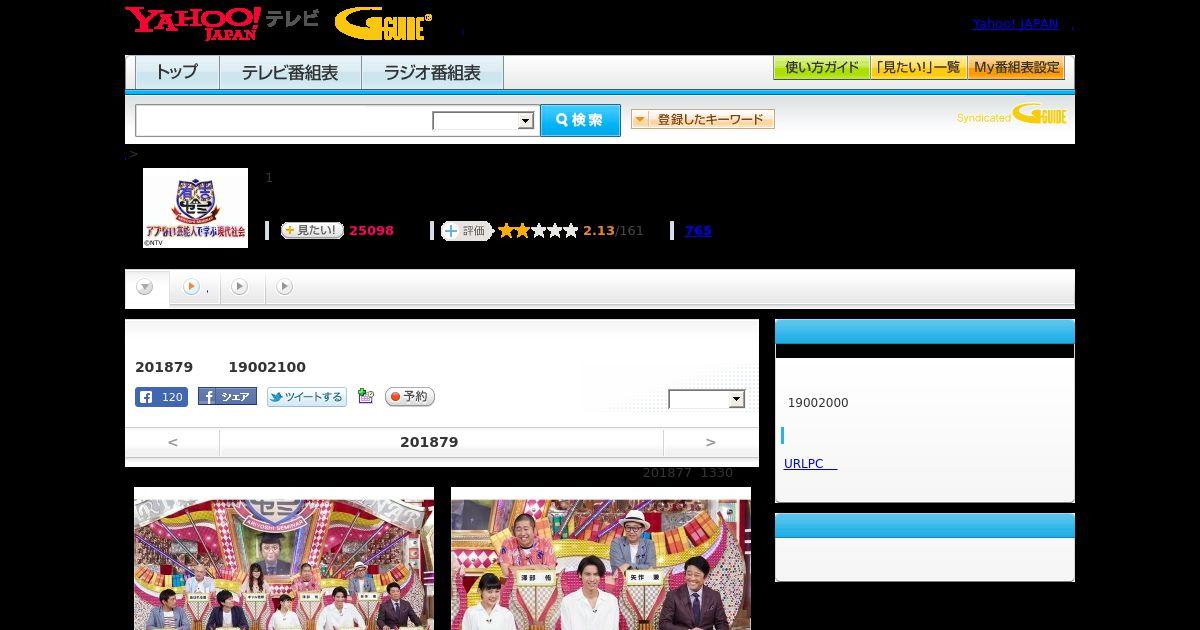The width and height of the screenshot is (1200, 630).
Task: Select the orange play icon tab
Action: coord(194,287)
